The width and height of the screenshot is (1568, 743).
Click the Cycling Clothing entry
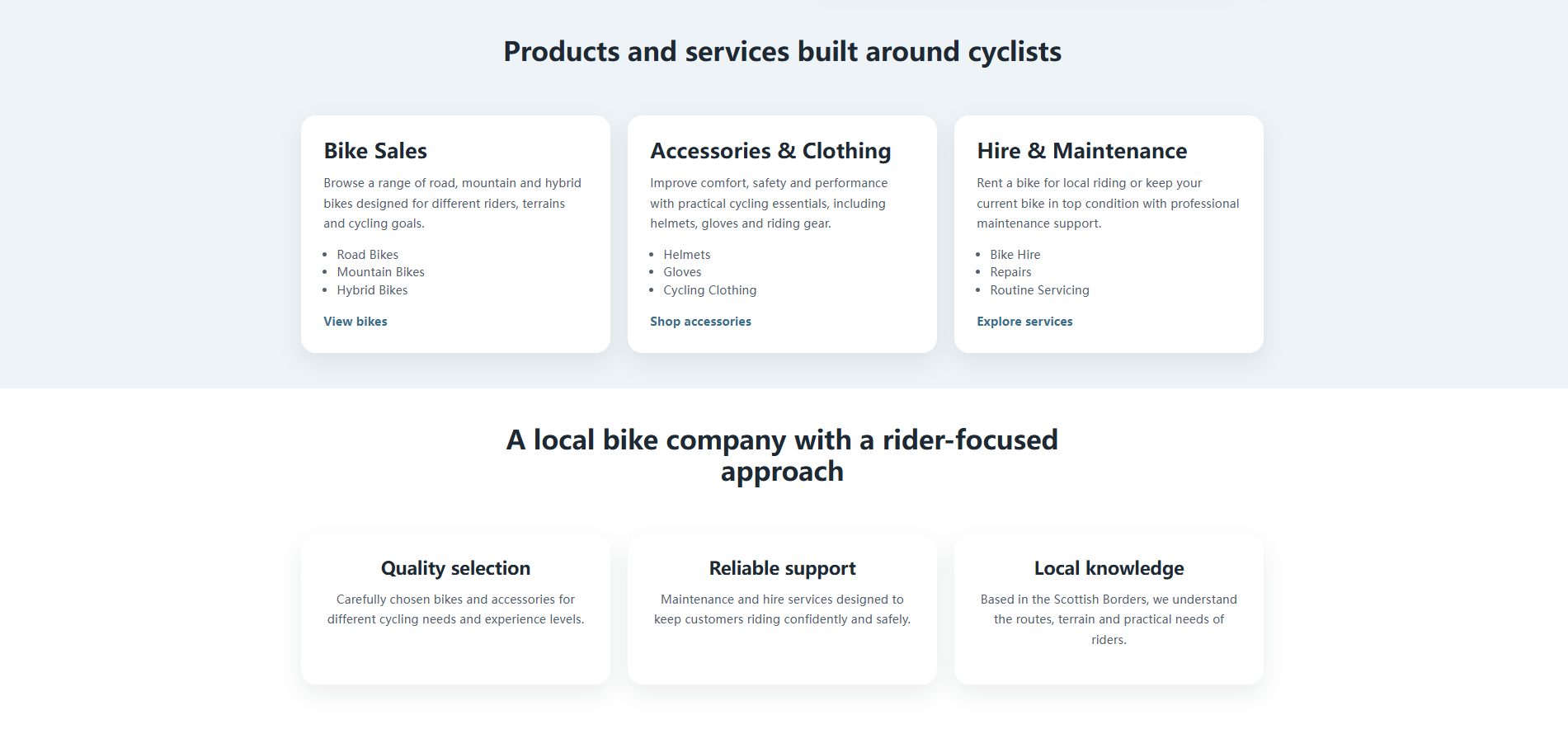click(x=709, y=289)
